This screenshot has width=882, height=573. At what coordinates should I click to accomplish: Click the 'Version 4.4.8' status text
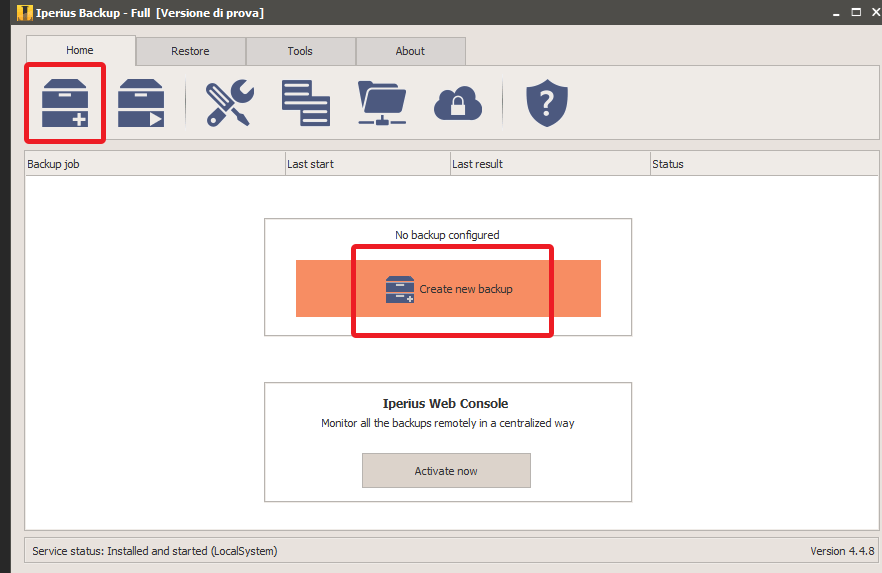[x=842, y=551]
